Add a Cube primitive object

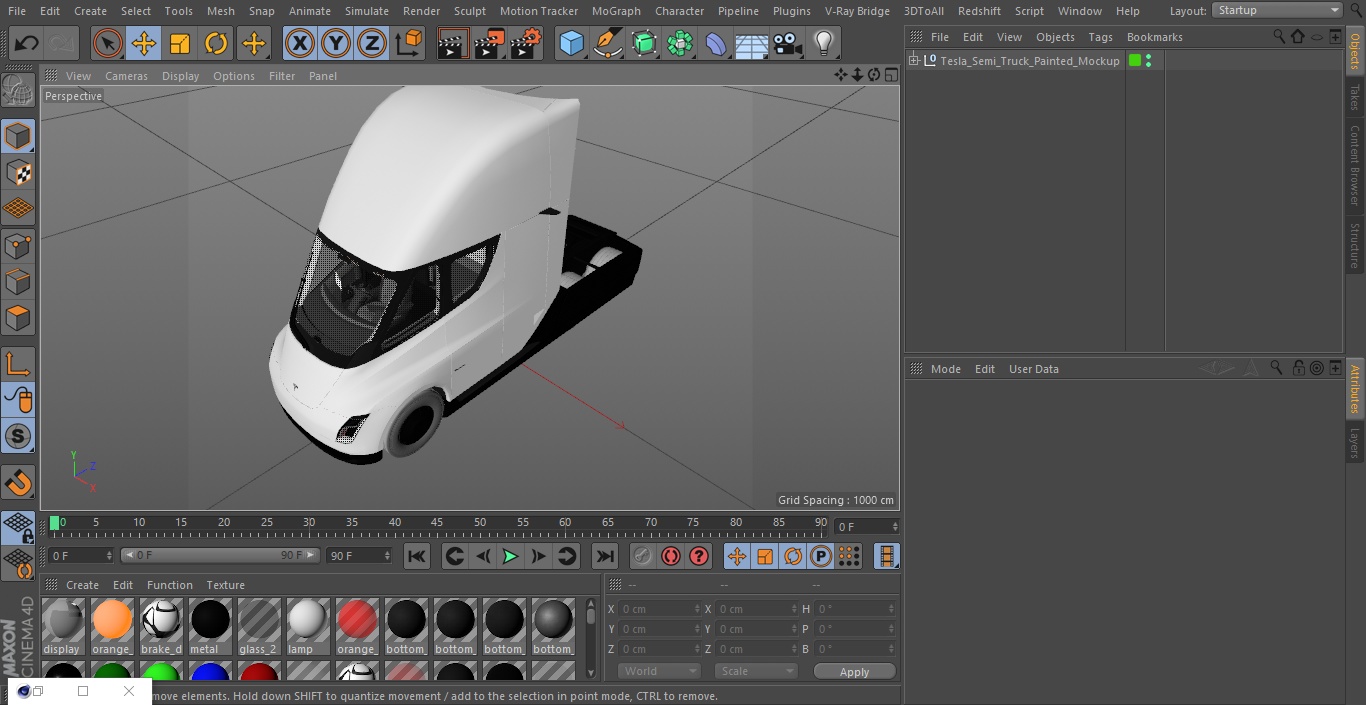(x=571, y=43)
